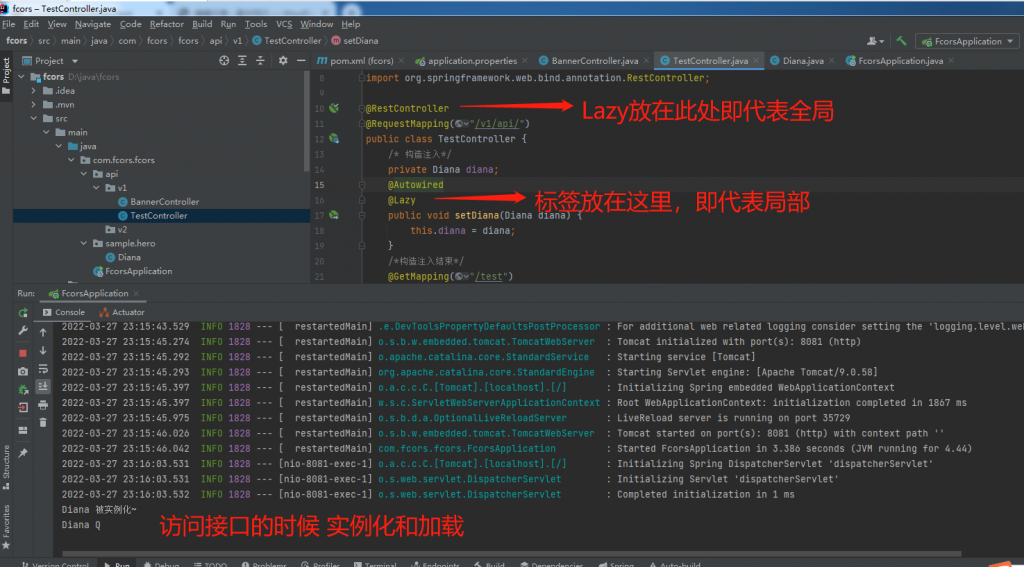Viewport: 1024px width, 567px height.
Task: Select the v2 package in tree
Action: (121, 230)
